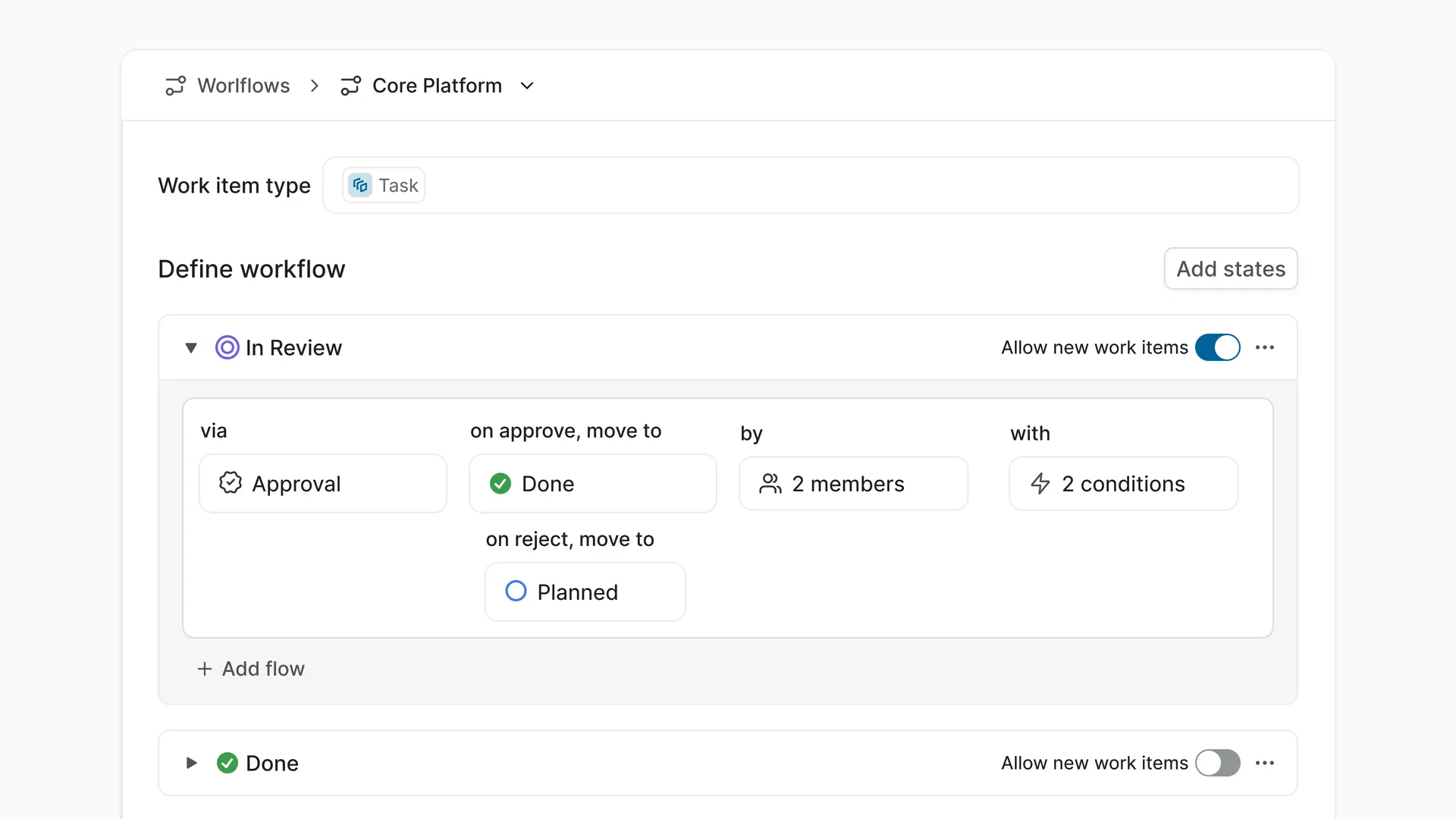1456x819 pixels.
Task: Click the plus icon beside Add flow
Action: point(204,669)
